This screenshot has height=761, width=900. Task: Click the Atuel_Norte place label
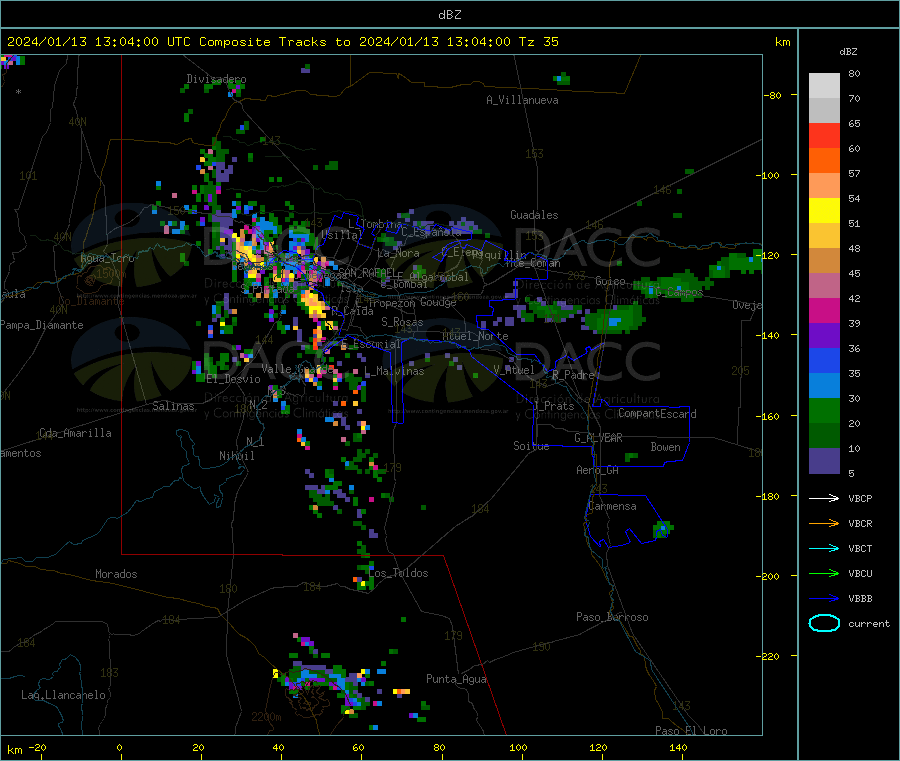475,336
